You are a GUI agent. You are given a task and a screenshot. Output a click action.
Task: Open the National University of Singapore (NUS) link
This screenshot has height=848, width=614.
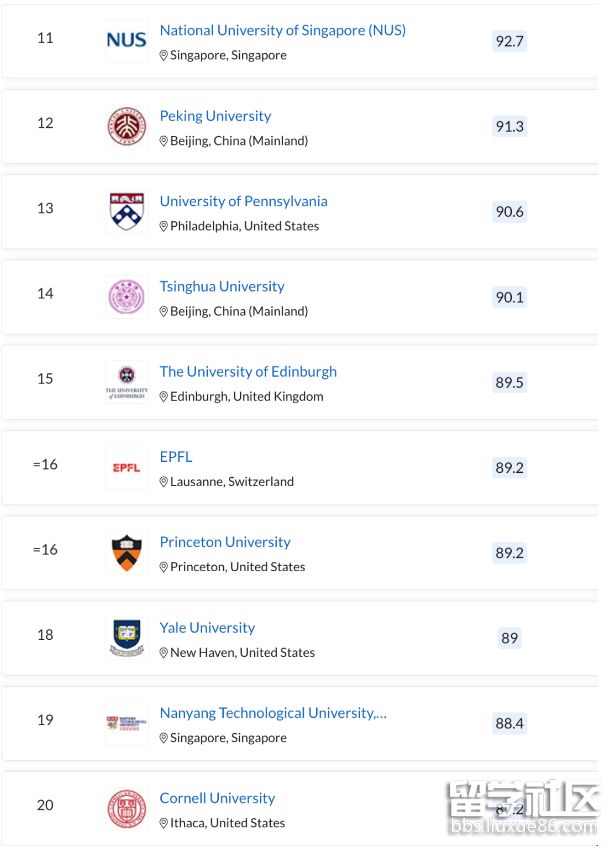(283, 30)
